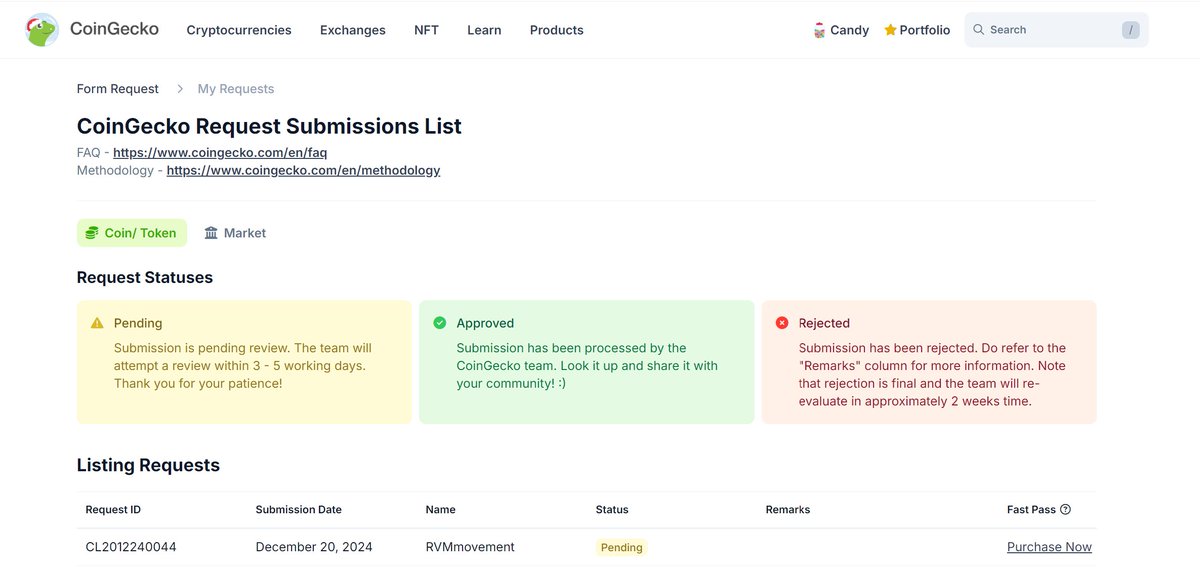Open the Exchanges menu
Viewport: 1200px width, 574px height.
[x=353, y=30]
